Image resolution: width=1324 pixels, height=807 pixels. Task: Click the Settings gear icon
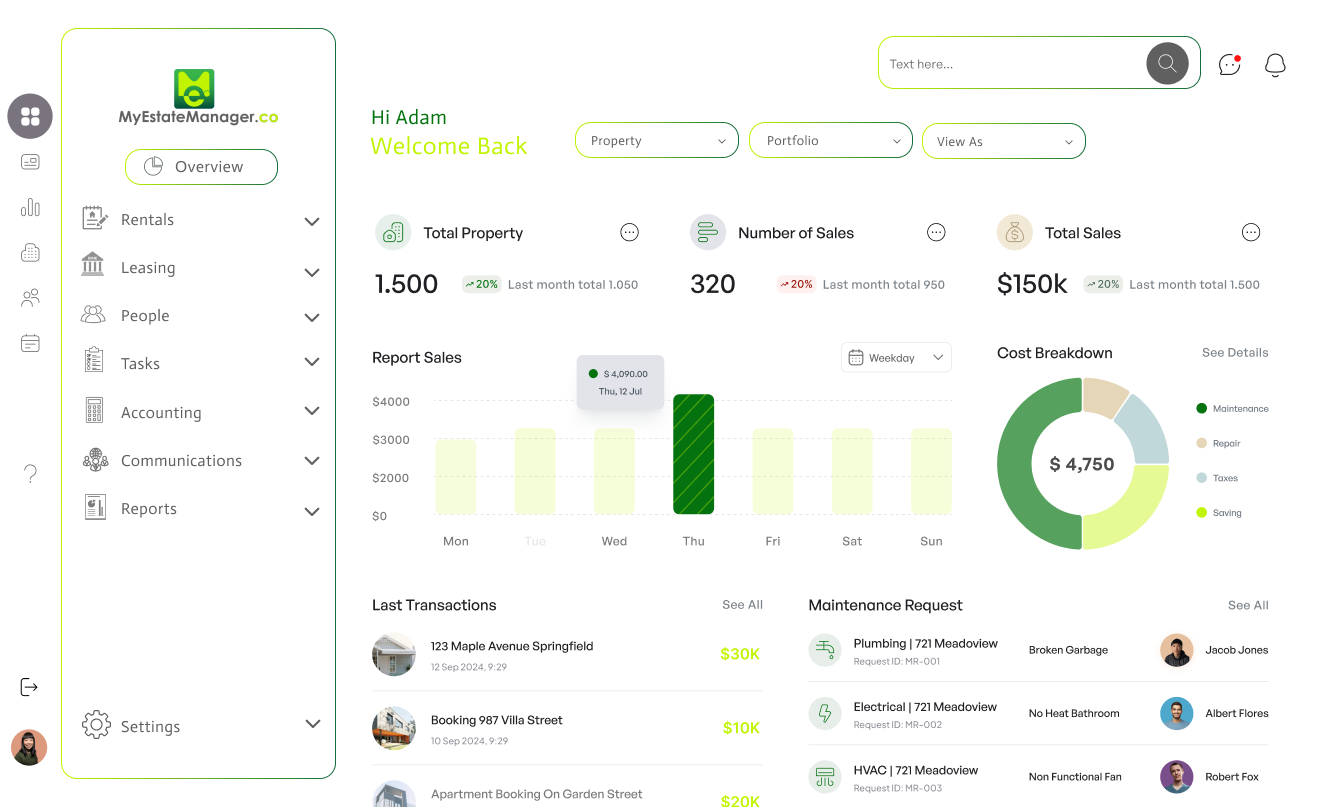96,725
